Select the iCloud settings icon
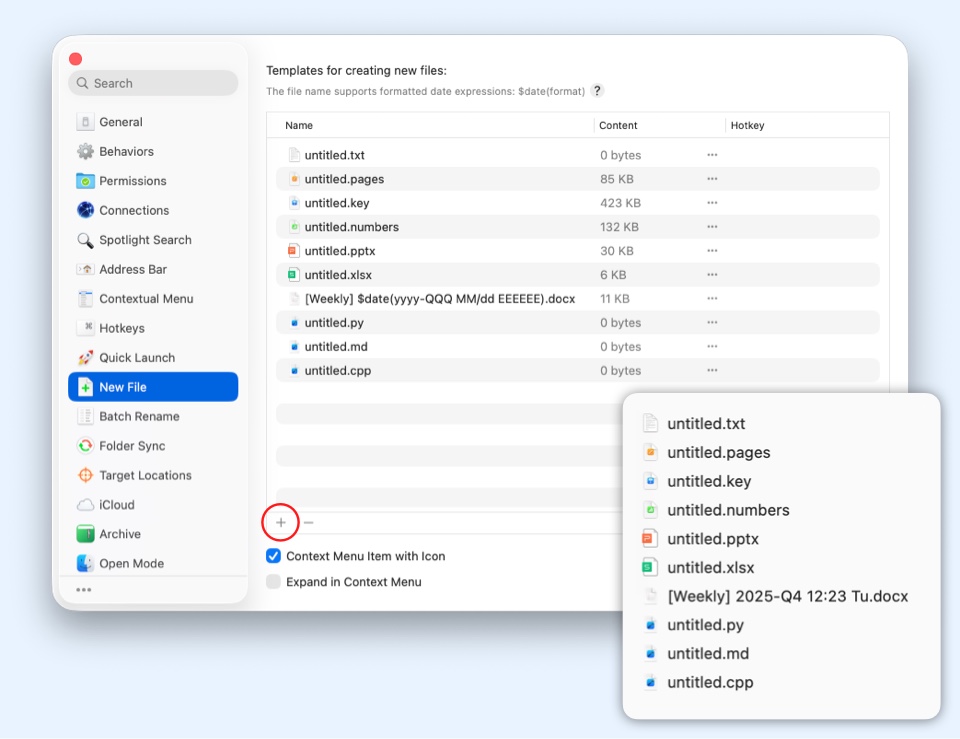 click(x=87, y=504)
